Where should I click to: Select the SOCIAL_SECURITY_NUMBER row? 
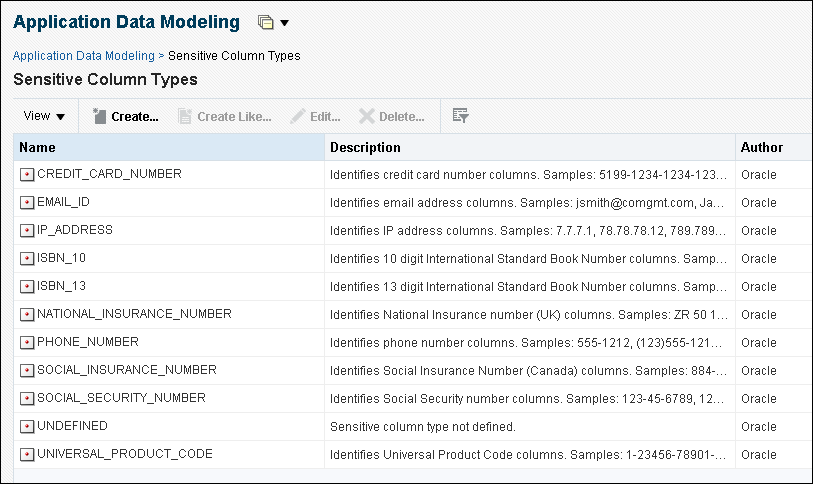(121, 398)
